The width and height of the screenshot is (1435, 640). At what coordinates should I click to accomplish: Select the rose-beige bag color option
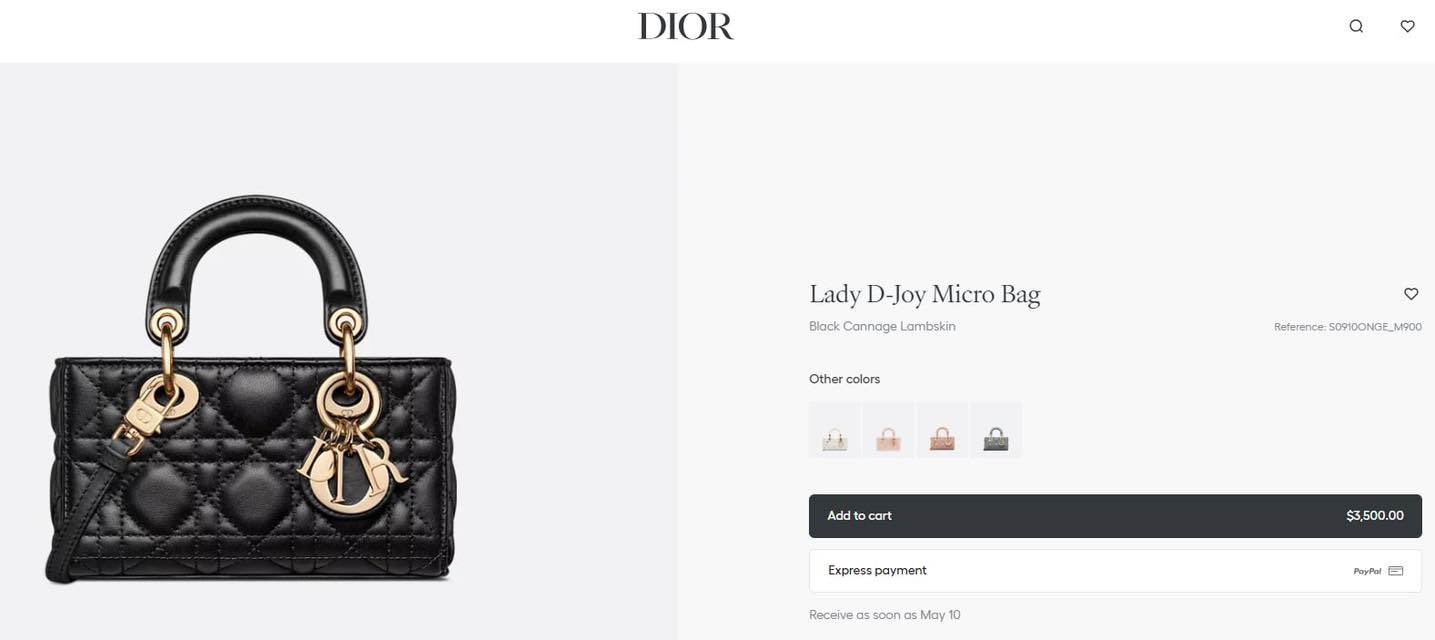[942, 430]
